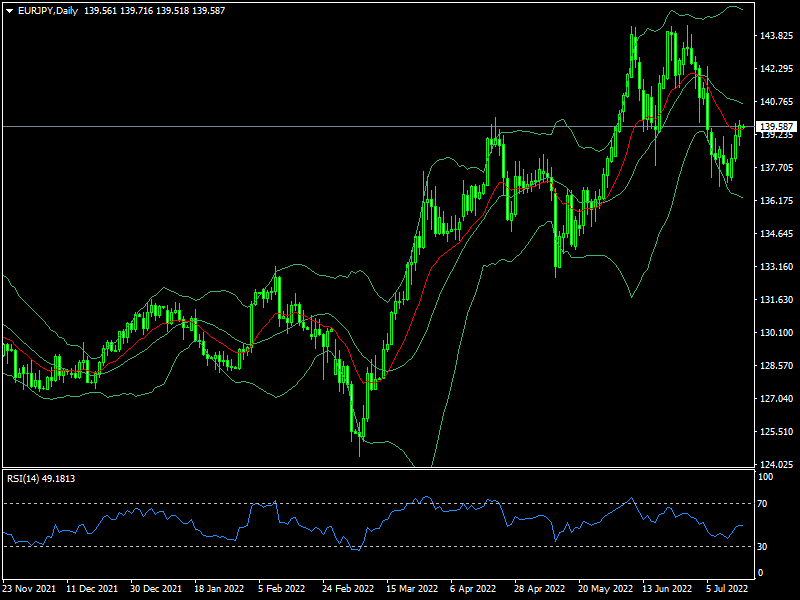
Task: Click the 125.510 price axis label
Action: pyautogui.click(x=777, y=432)
